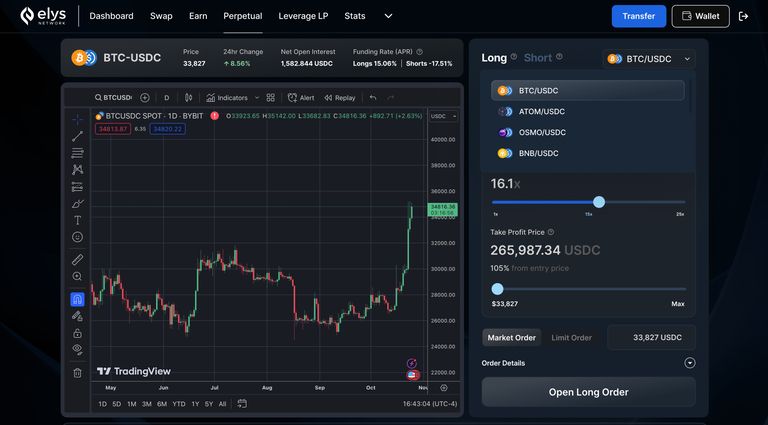Expand the navigation more chevron
Viewport: 768px width, 425px height.
(x=388, y=16)
